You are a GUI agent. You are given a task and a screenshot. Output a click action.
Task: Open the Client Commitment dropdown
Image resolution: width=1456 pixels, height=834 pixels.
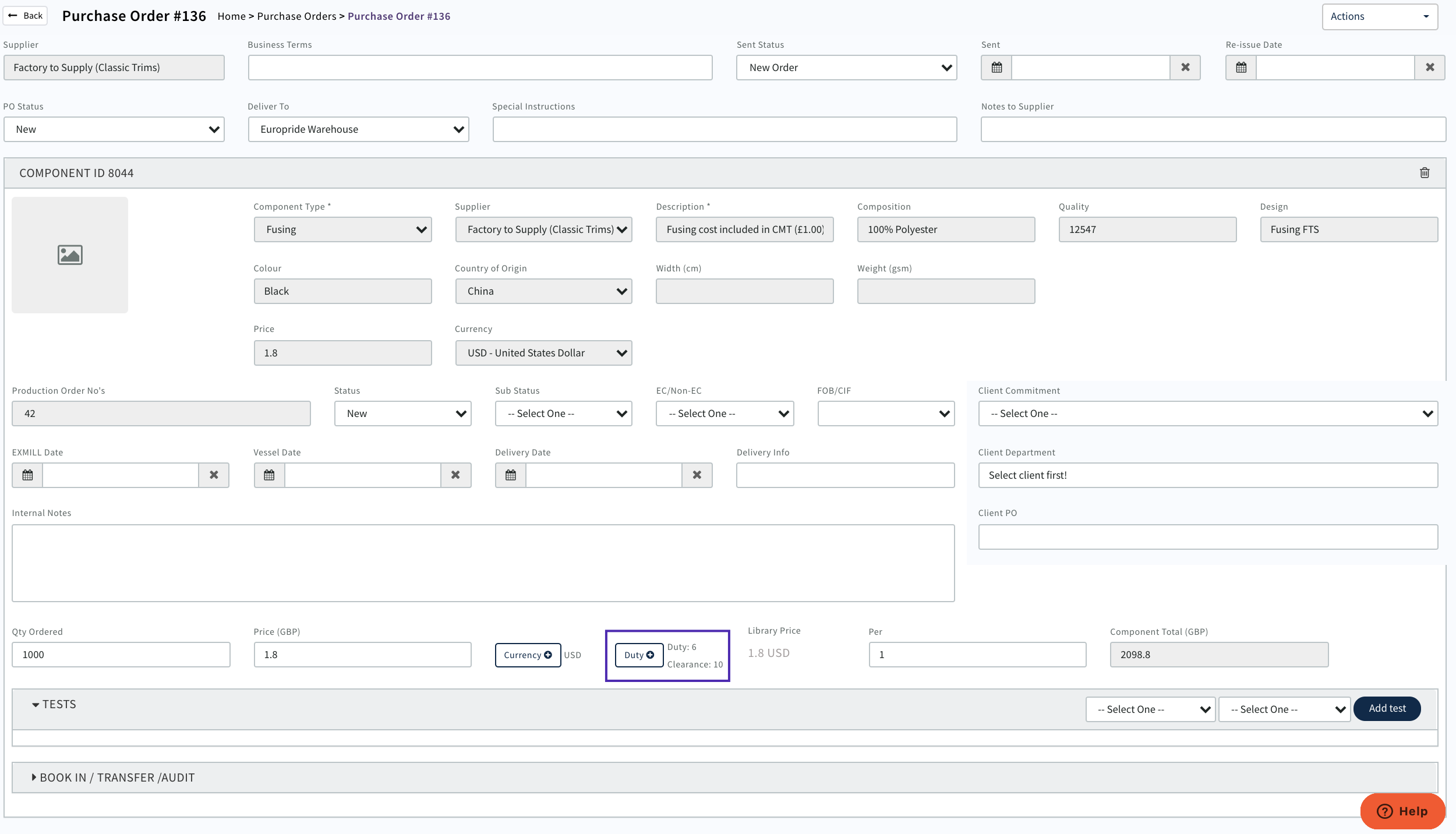(1208, 414)
